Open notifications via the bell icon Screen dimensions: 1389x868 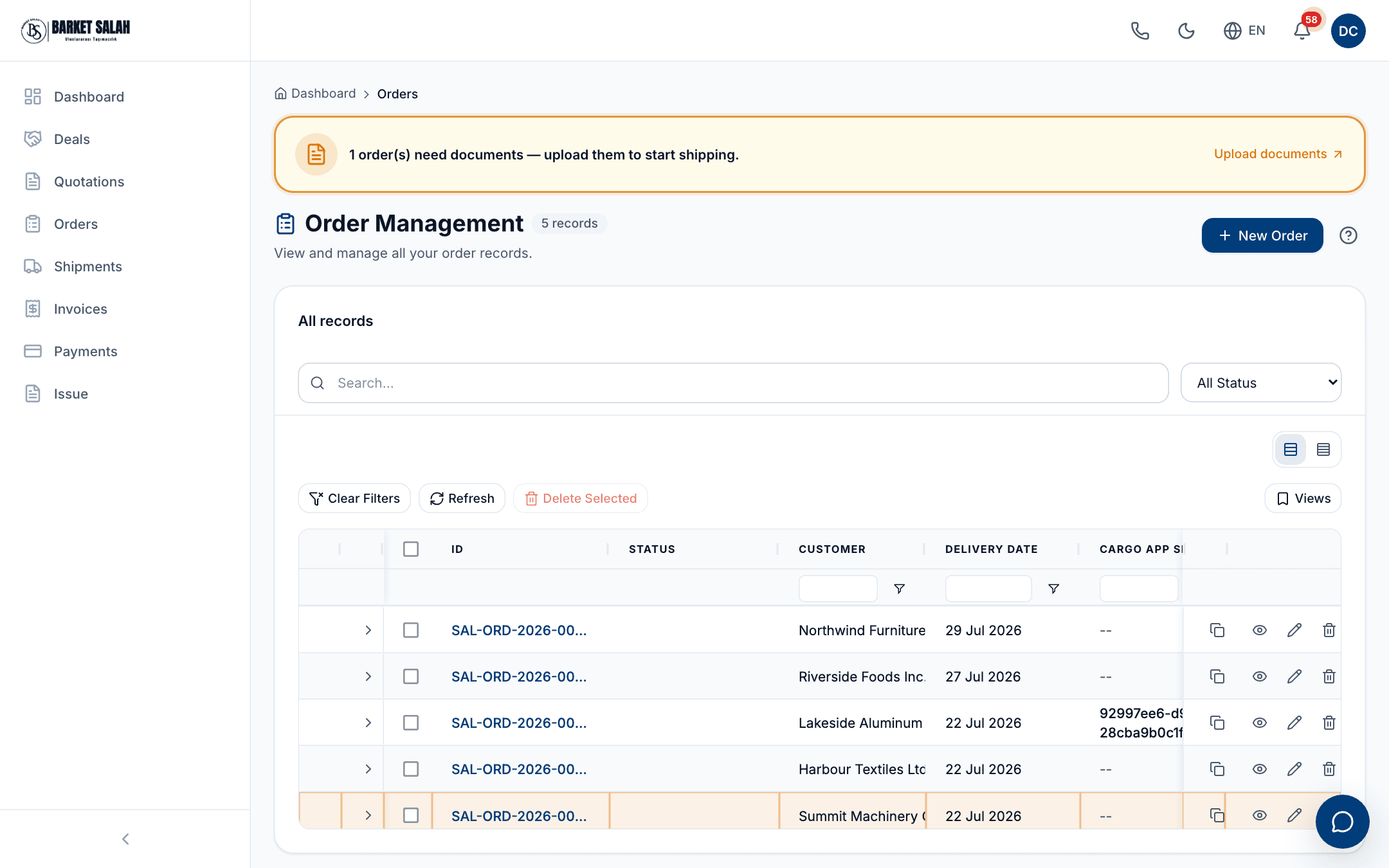pyautogui.click(x=1302, y=31)
